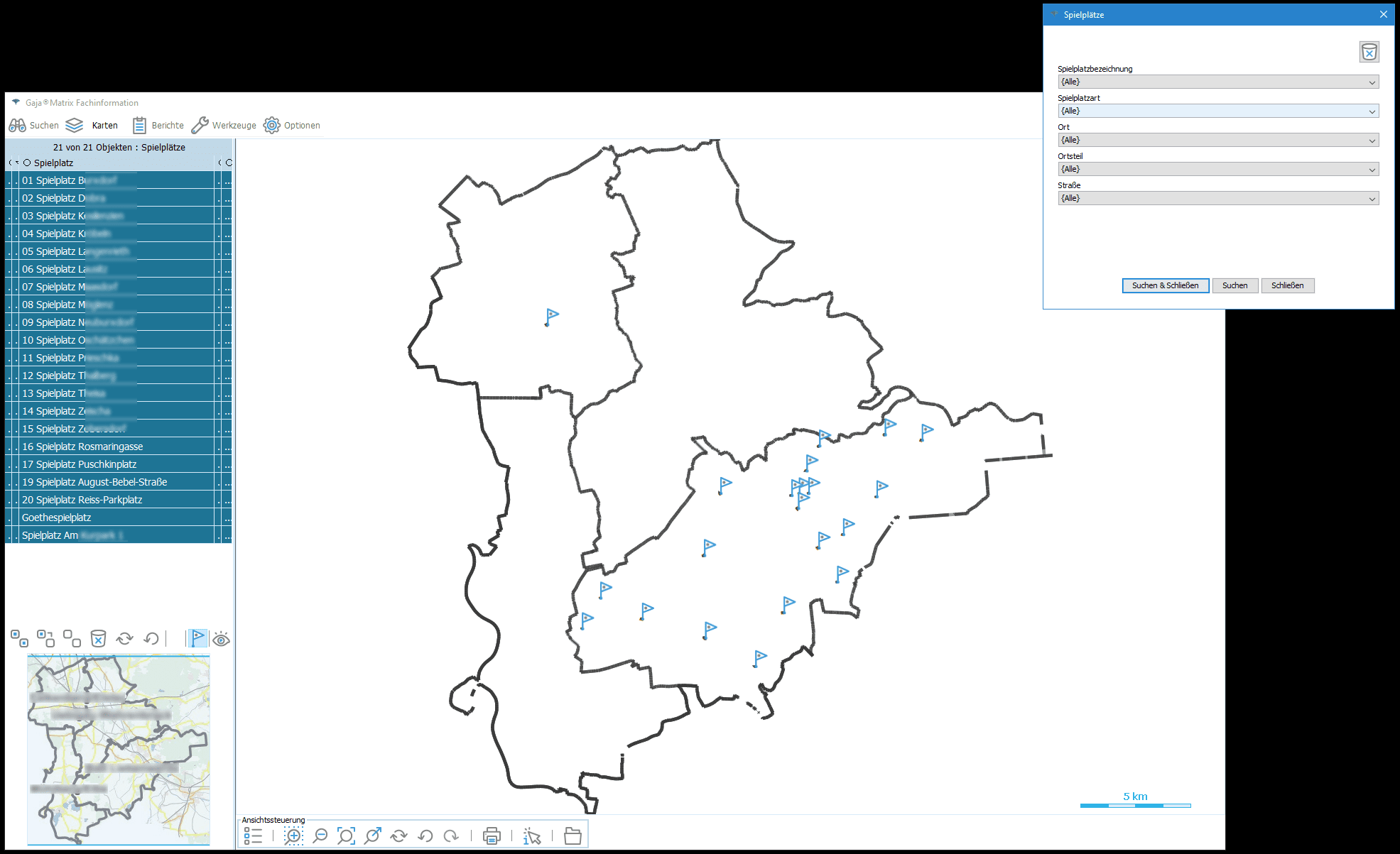Open the folder icon in Ansichtssteuerung
1400x854 pixels.
pyautogui.click(x=573, y=836)
